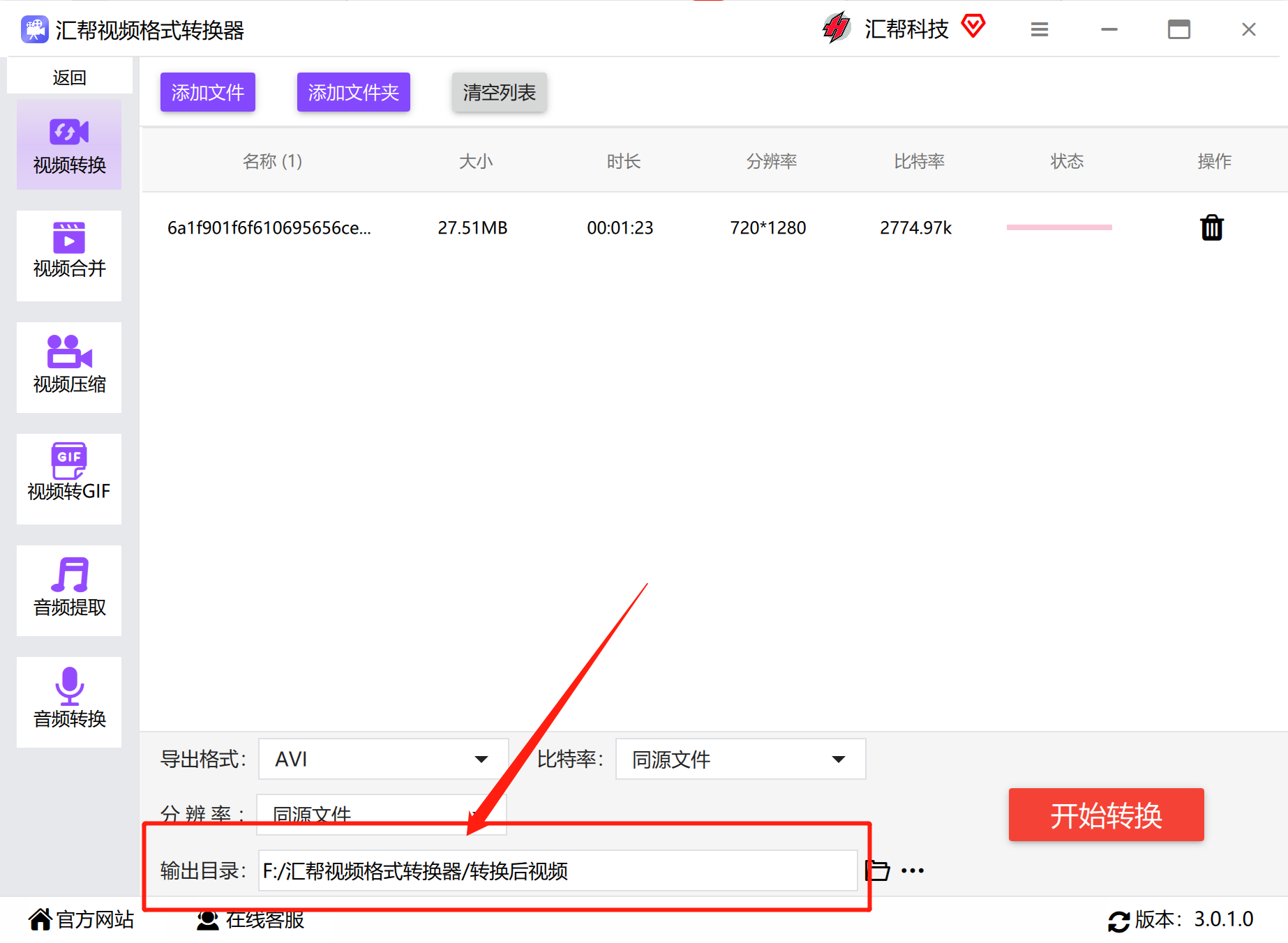Click the file progress status bar
Image resolution: width=1288 pixels, height=943 pixels.
pyautogui.click(x=1059, y=227)
